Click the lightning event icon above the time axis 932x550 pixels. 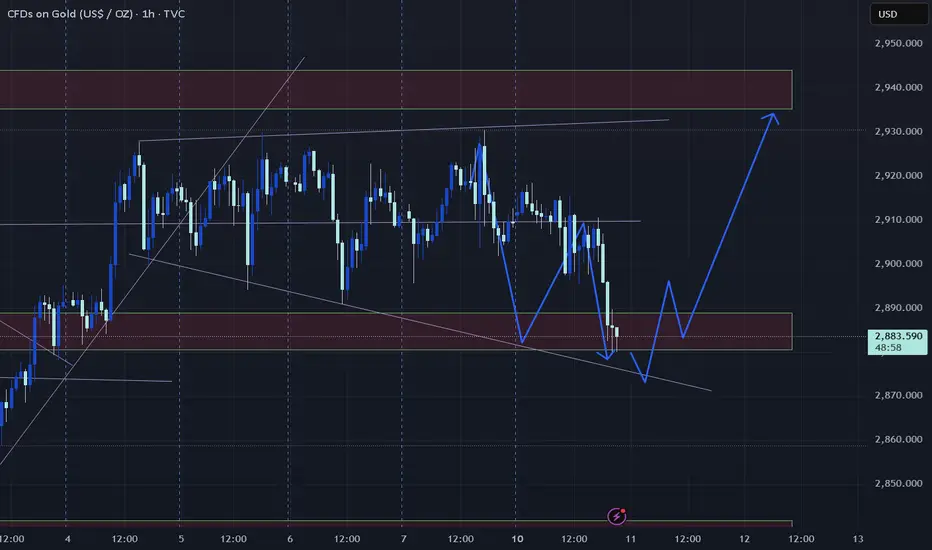616,516
